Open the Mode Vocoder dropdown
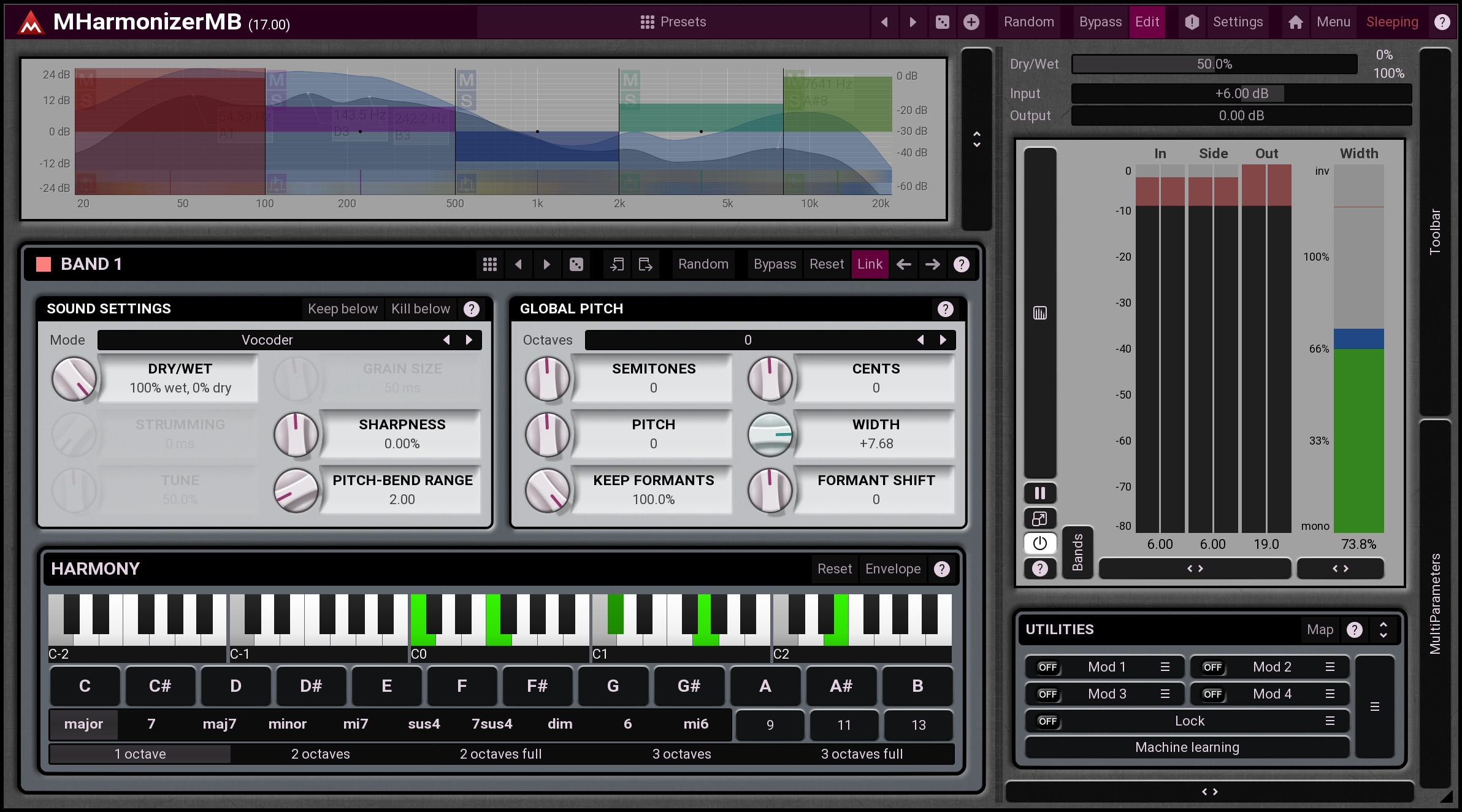The image size is (1462, 812). [x=267, y=340]
